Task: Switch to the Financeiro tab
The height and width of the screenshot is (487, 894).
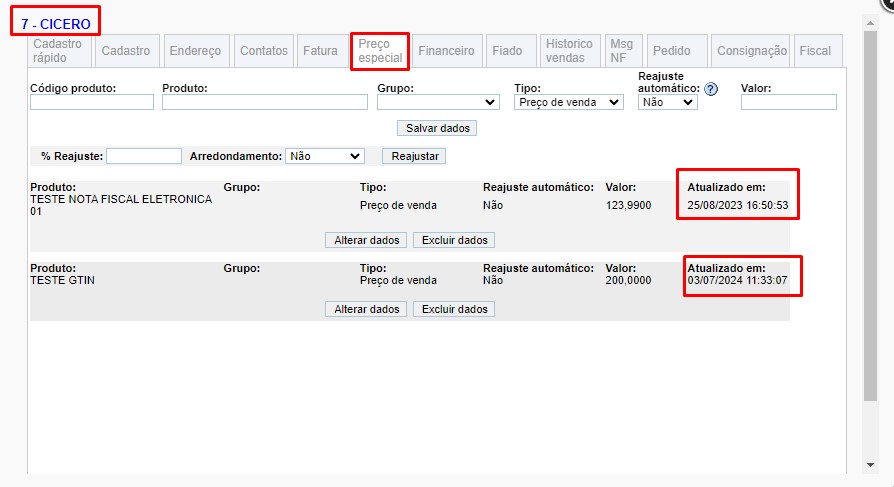Action: (446, 51)
